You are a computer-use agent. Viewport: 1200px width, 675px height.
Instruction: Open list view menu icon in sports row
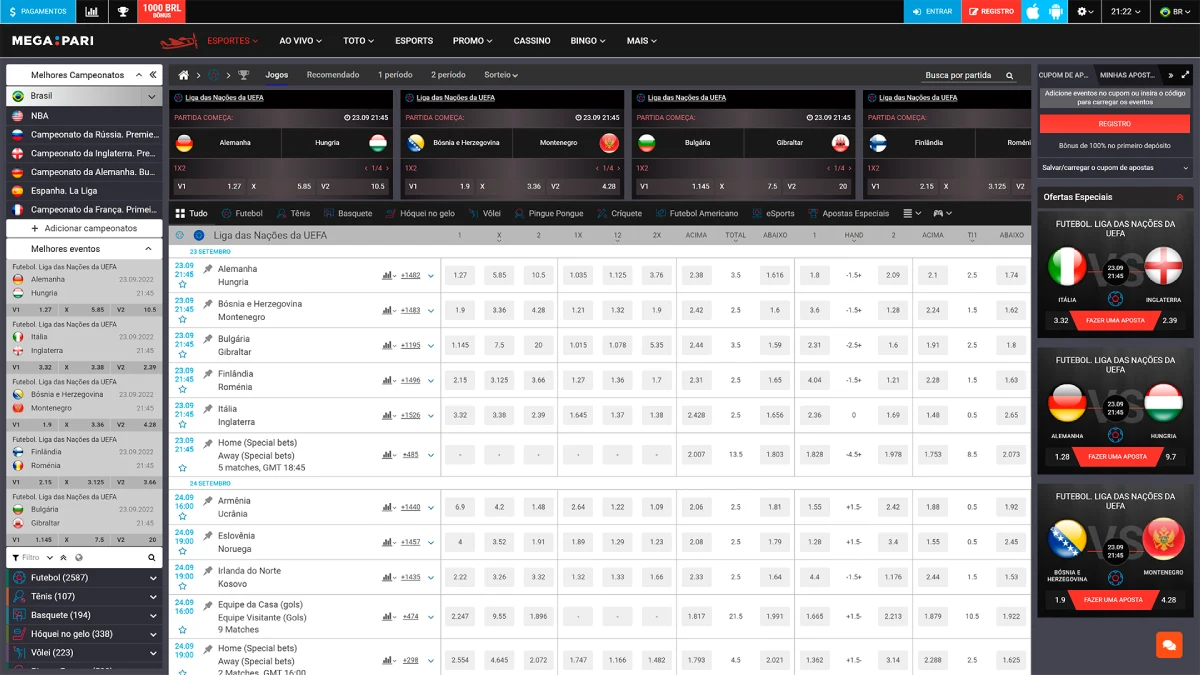(912, 213)
